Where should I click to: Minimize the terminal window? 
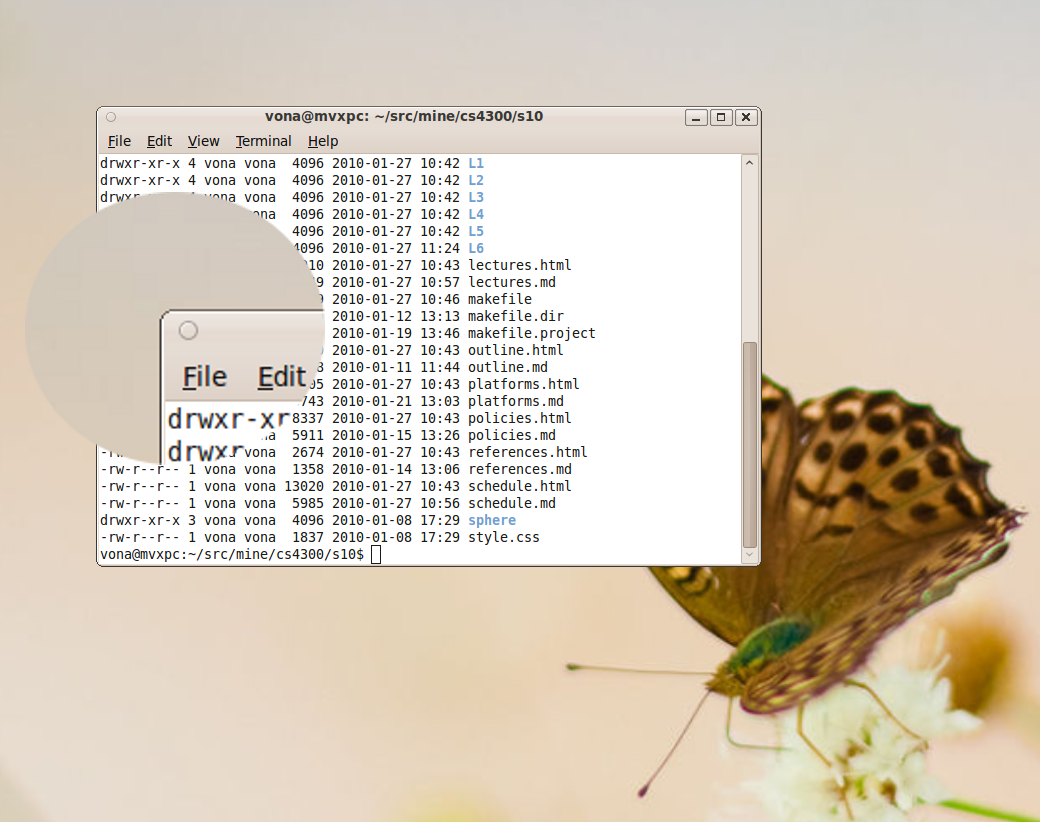(696, 117)
